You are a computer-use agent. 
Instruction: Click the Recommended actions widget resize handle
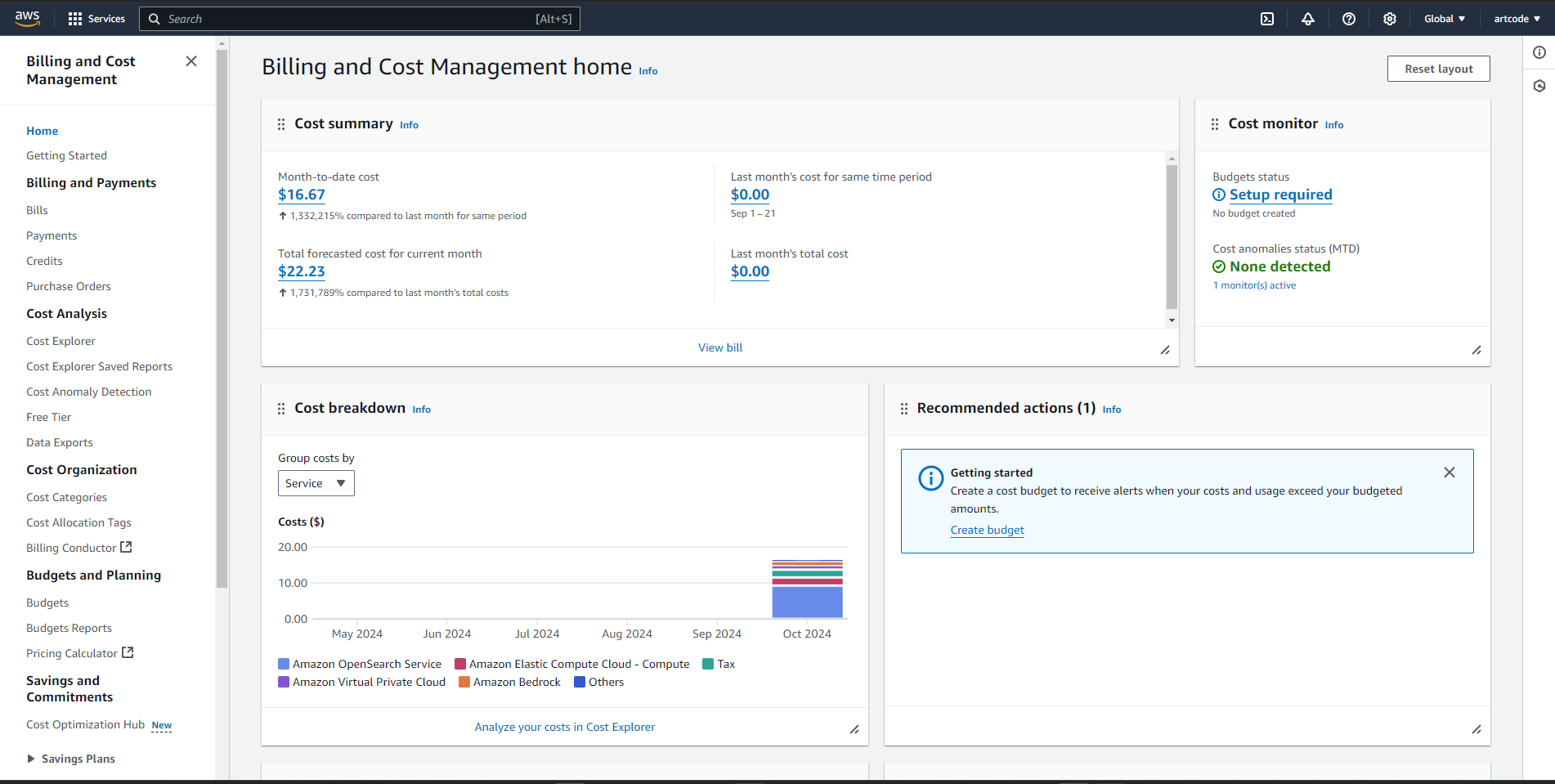tap(1477, 729)
